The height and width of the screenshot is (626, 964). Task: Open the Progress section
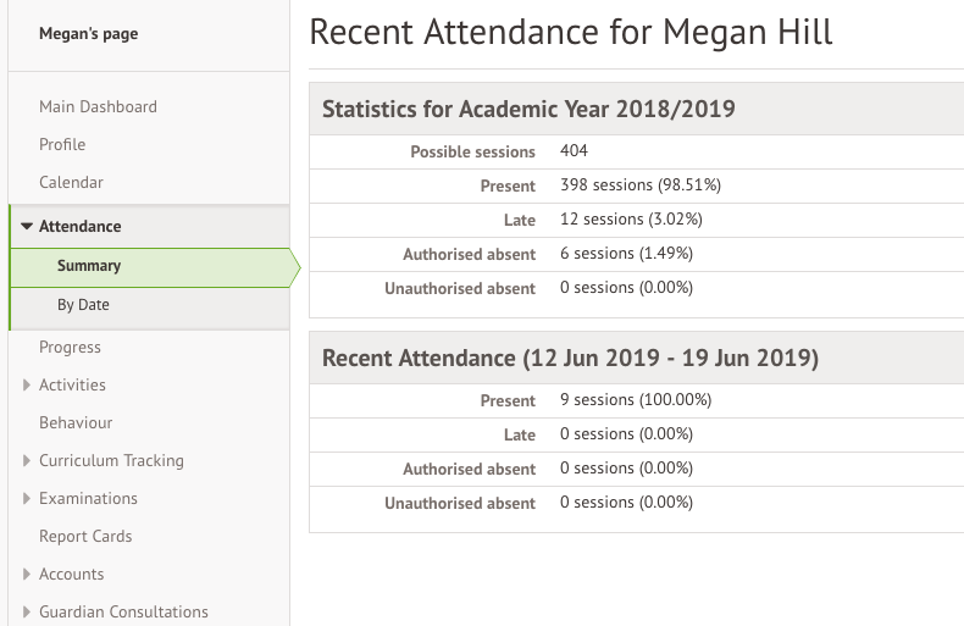[x=70, y=347]
